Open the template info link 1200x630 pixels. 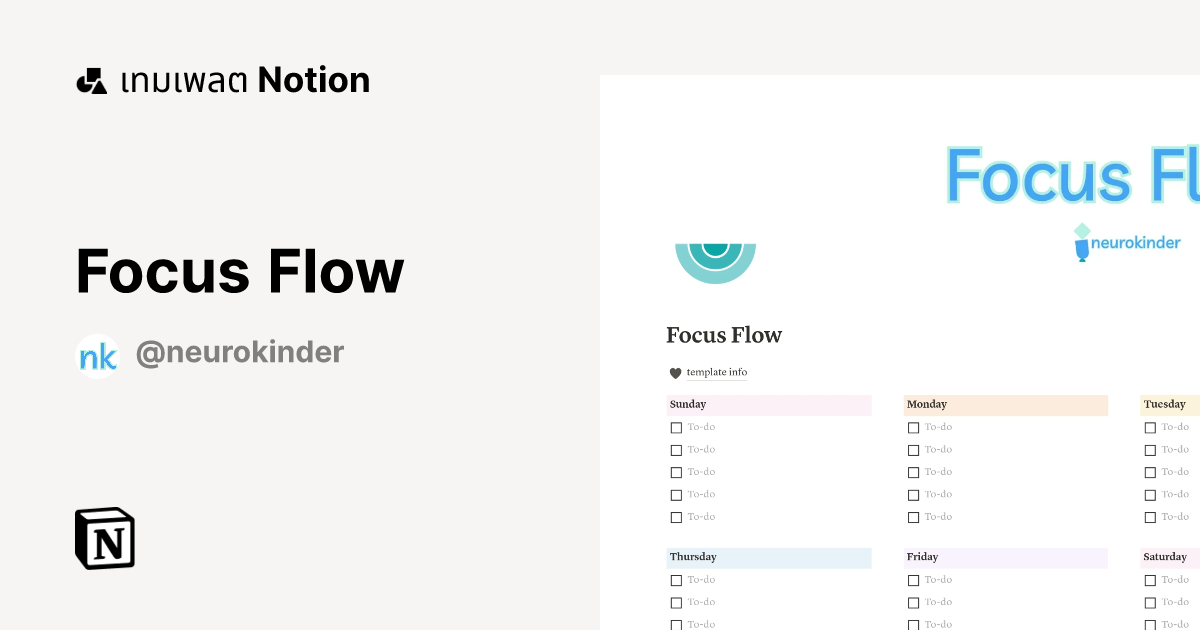tap(716, 372)
